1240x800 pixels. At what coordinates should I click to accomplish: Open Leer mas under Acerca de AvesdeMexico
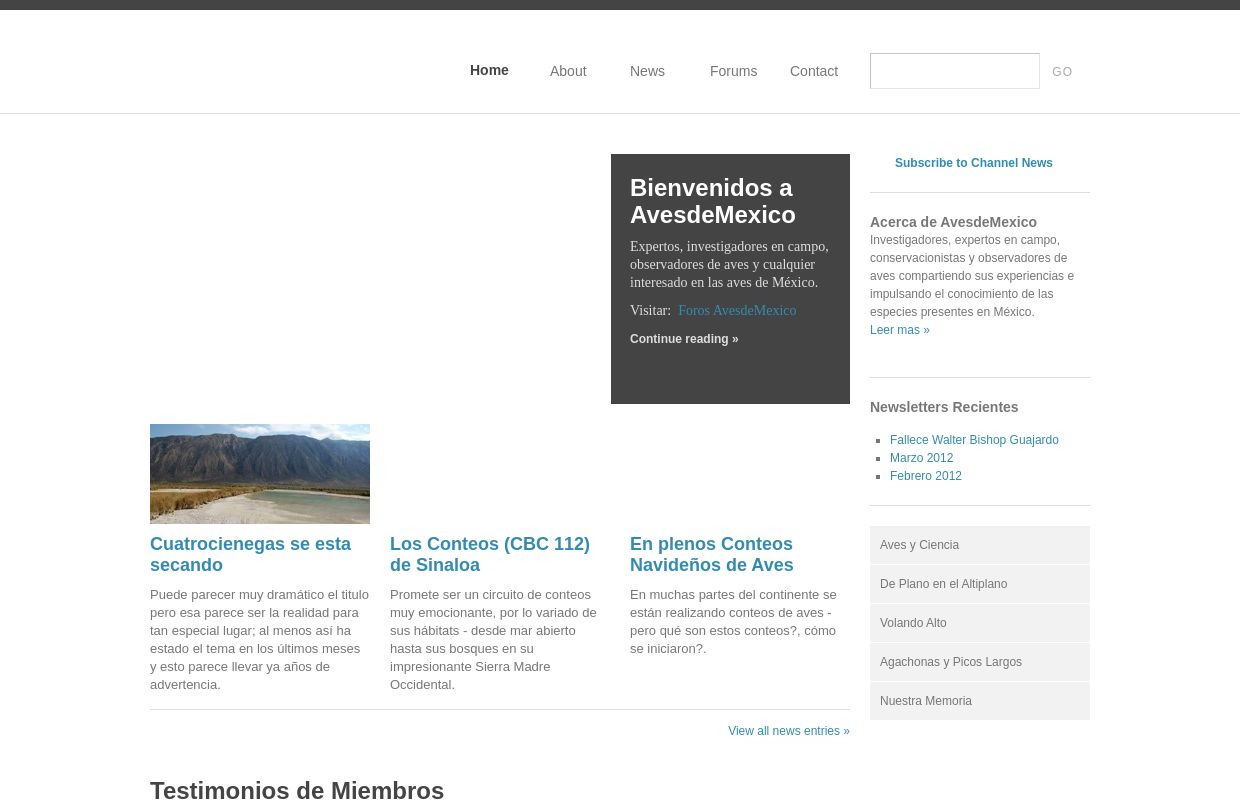tap(898, 330)
